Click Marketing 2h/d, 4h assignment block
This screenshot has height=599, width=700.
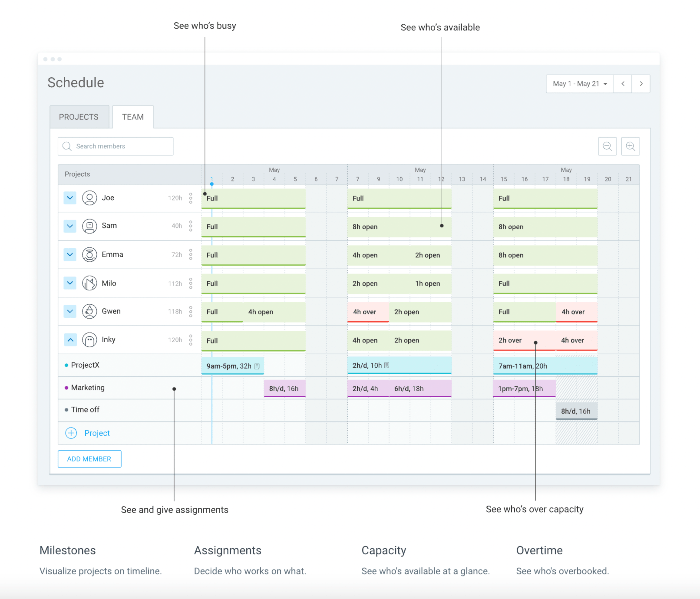pyautogui.click(x=368, y=388)
